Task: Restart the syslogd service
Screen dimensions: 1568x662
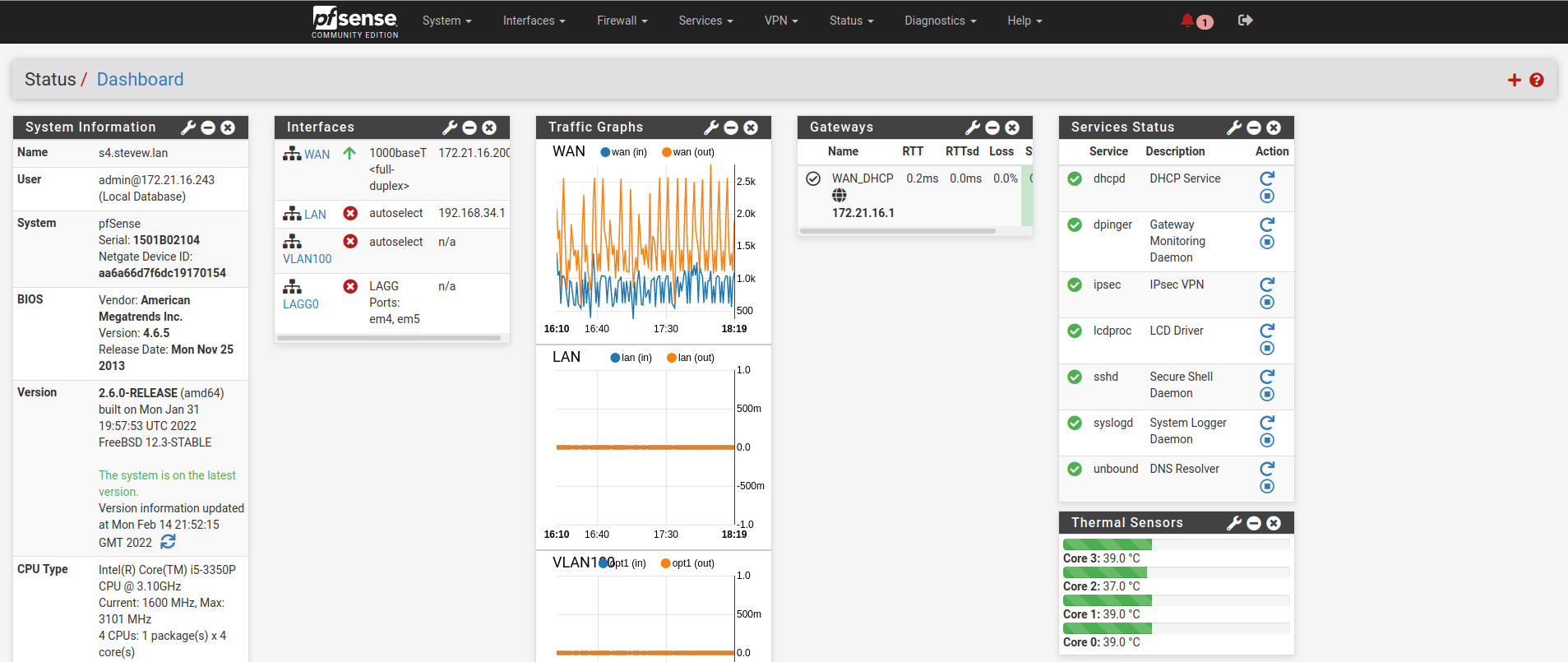Action: coord(1267,422)
